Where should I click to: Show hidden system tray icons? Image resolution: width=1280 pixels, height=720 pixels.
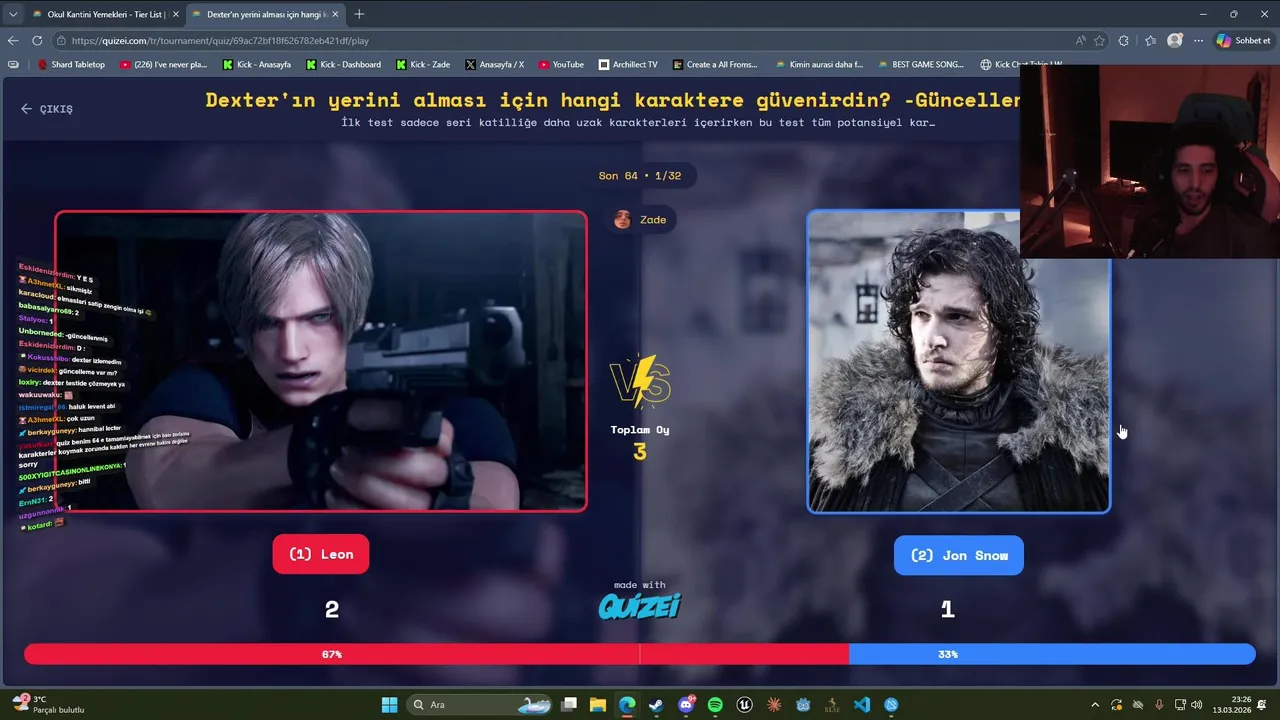coord(1095,705)
